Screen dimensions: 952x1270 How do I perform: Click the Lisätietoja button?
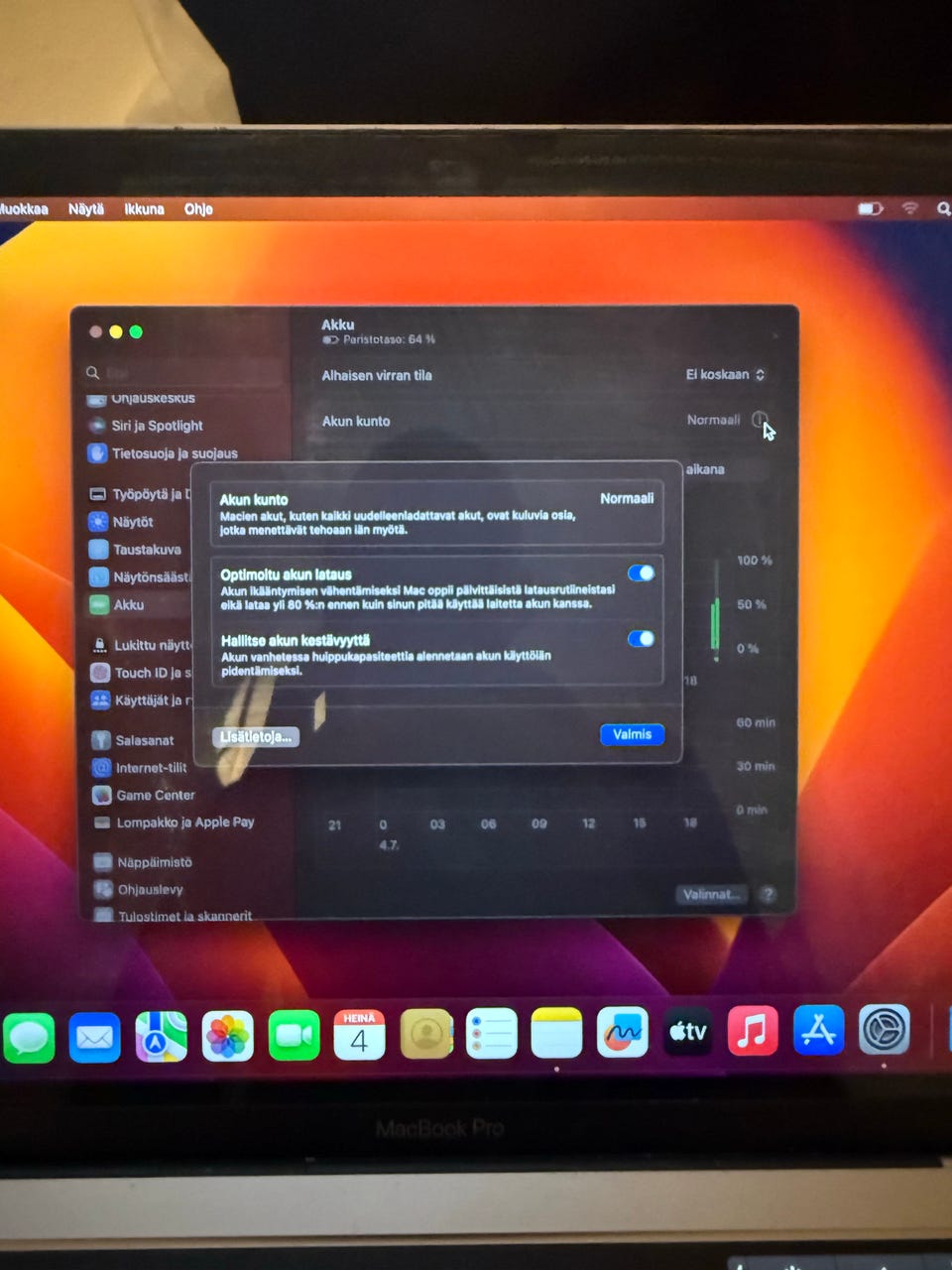click(256, 736)
